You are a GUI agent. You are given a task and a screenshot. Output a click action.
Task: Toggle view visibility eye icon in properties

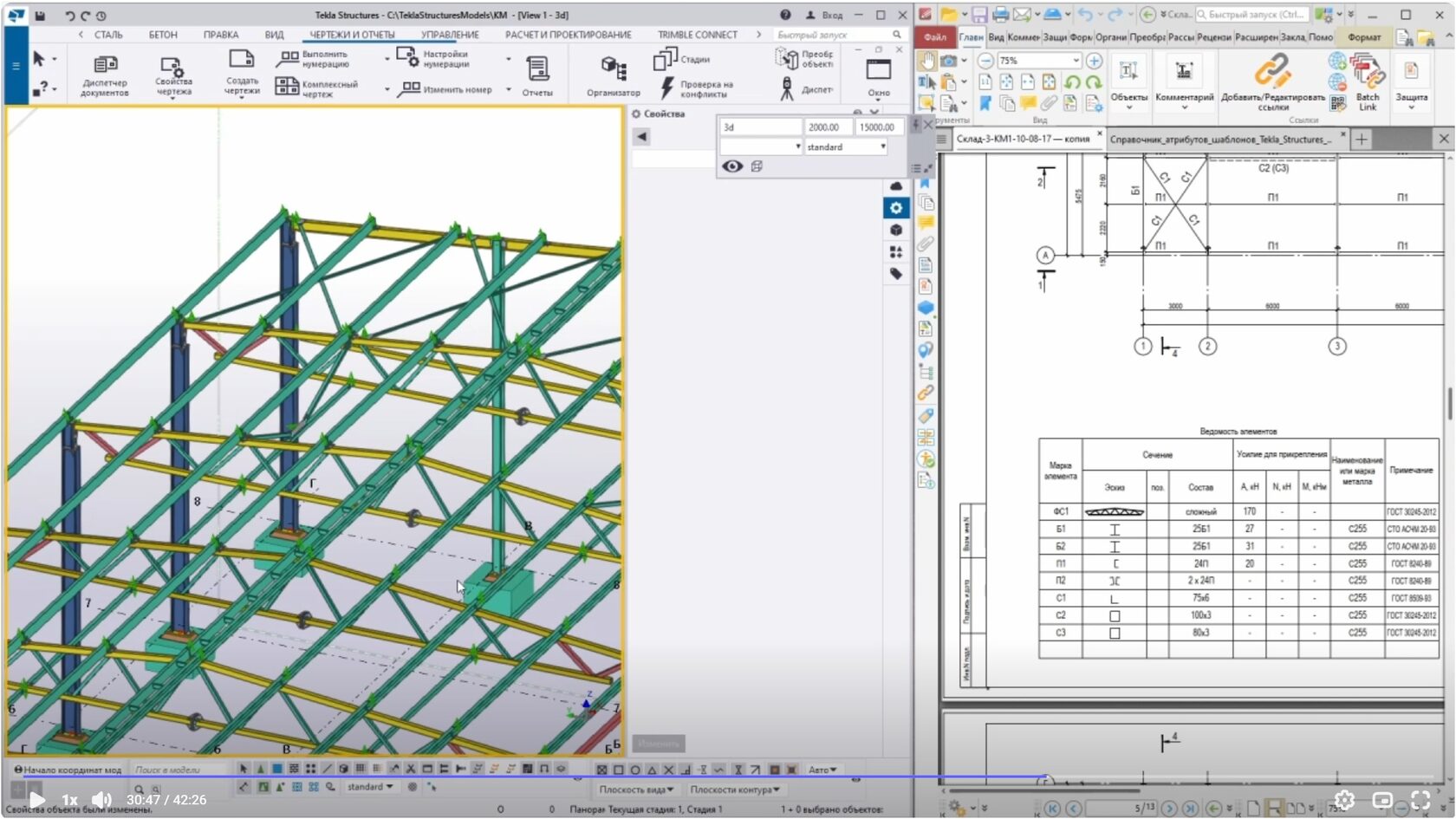(732, 166)
